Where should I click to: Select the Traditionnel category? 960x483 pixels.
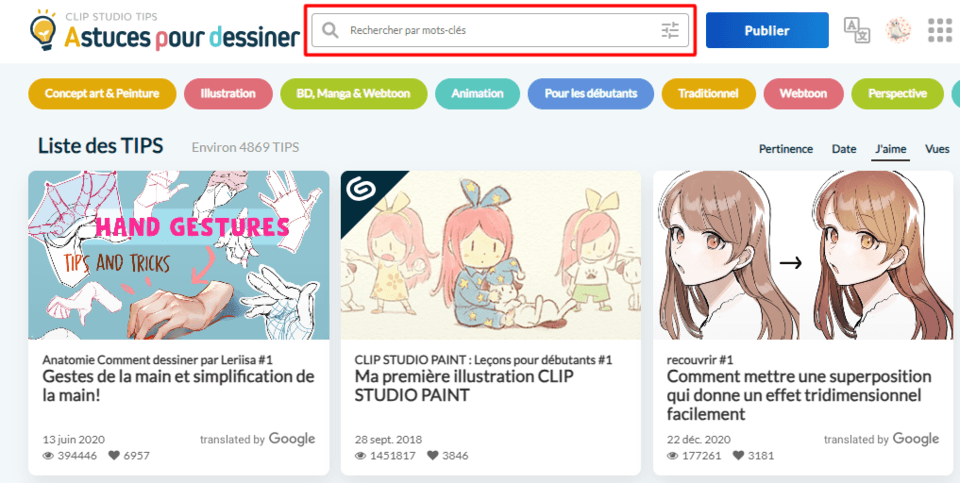(x=708, y=94)
